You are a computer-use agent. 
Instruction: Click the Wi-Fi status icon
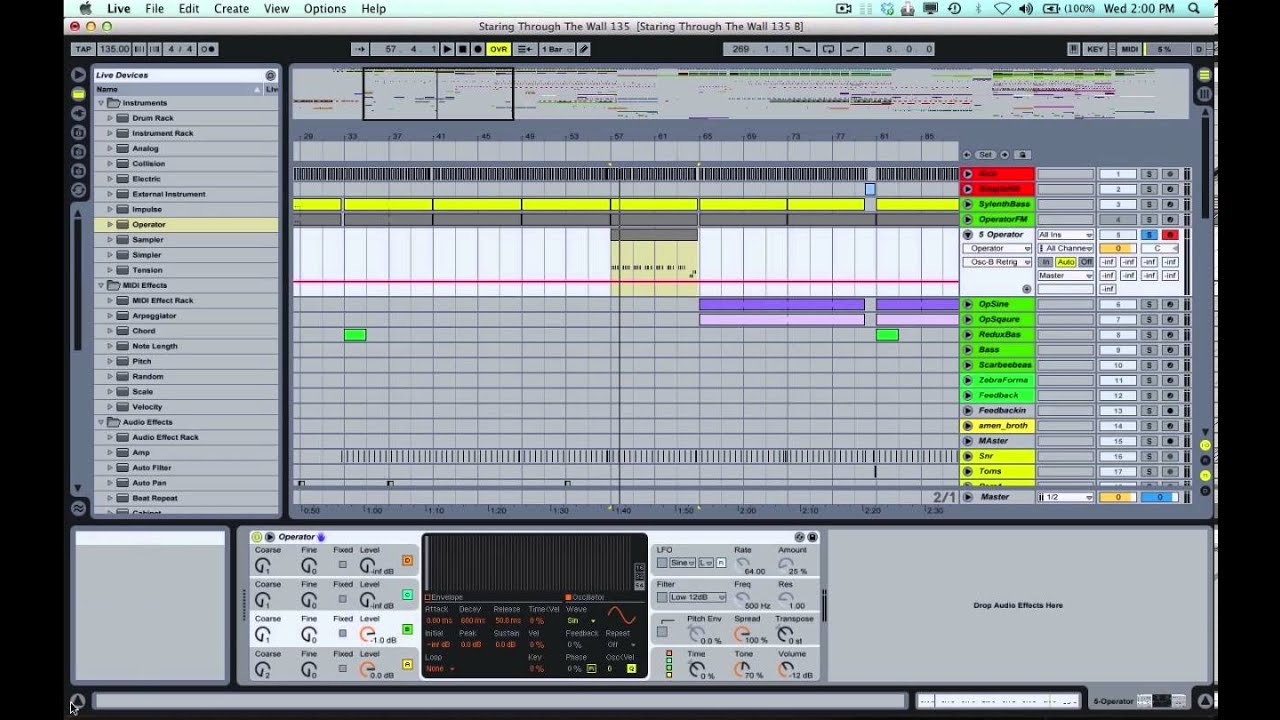(1003, 9)
